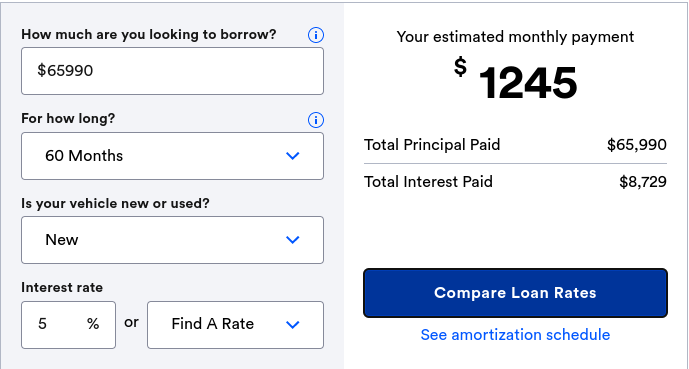Click the chevron arrow in Find A Rate
The height and width of the screenshot is (369, 689).
tap(293, 325)
